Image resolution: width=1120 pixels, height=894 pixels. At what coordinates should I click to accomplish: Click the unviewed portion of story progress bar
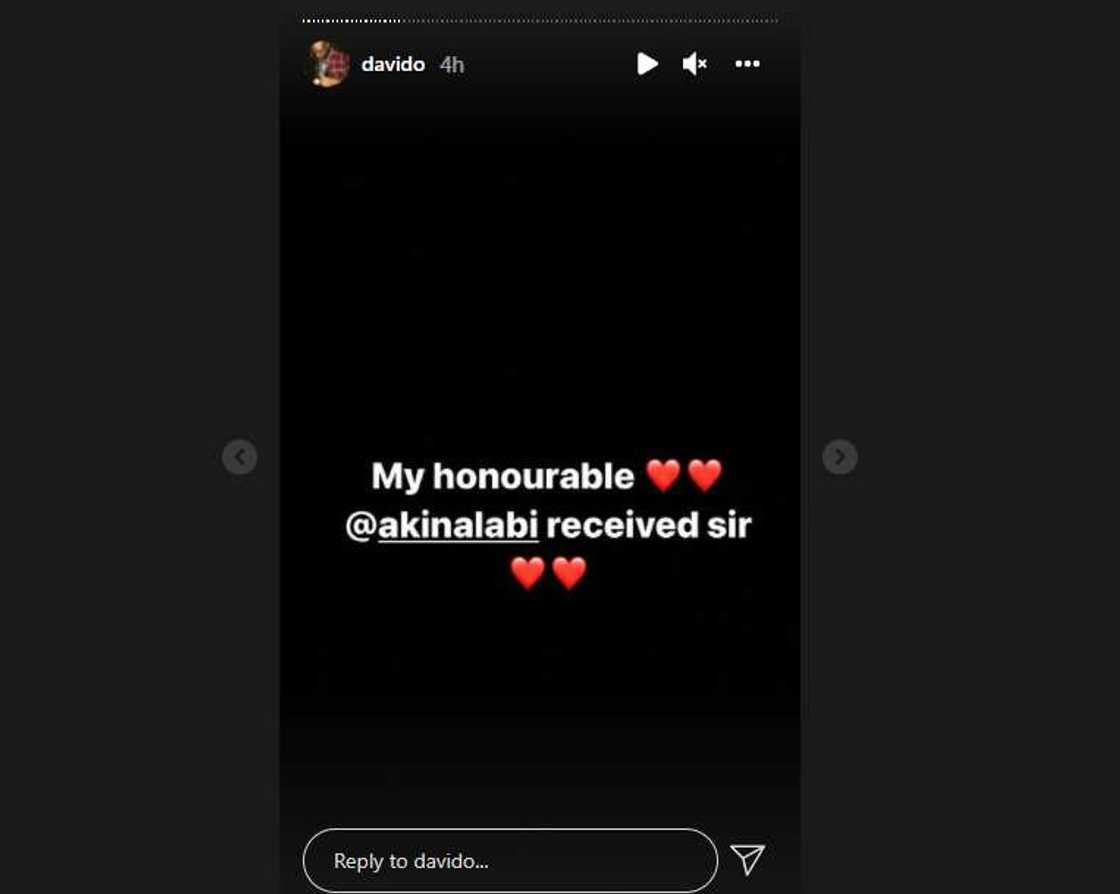(x=590, y=21)
